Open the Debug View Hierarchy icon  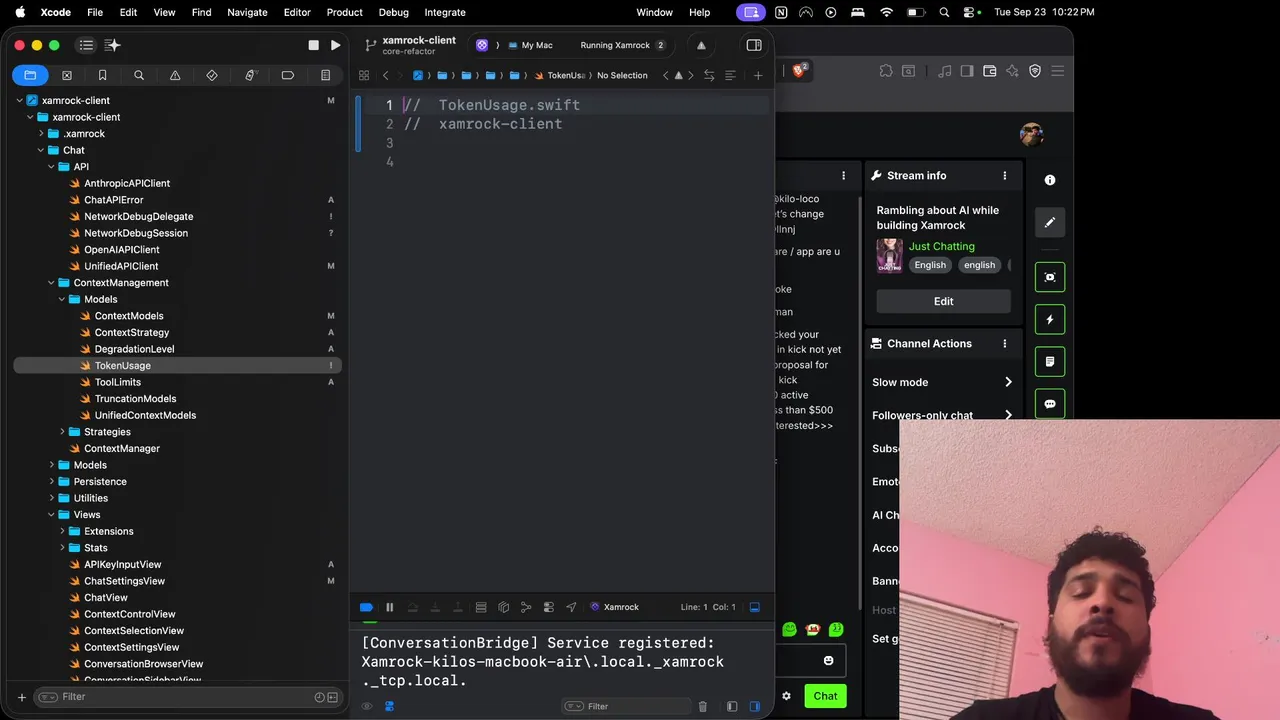[x=503, y=607]
